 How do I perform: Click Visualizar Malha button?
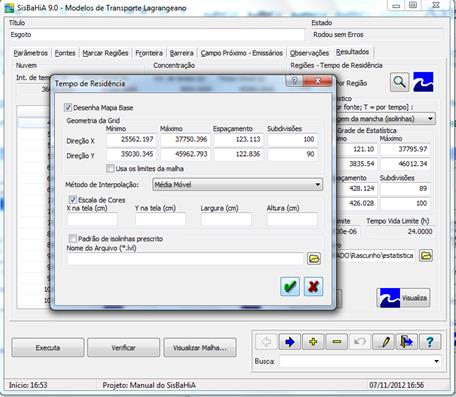[200, 348]
